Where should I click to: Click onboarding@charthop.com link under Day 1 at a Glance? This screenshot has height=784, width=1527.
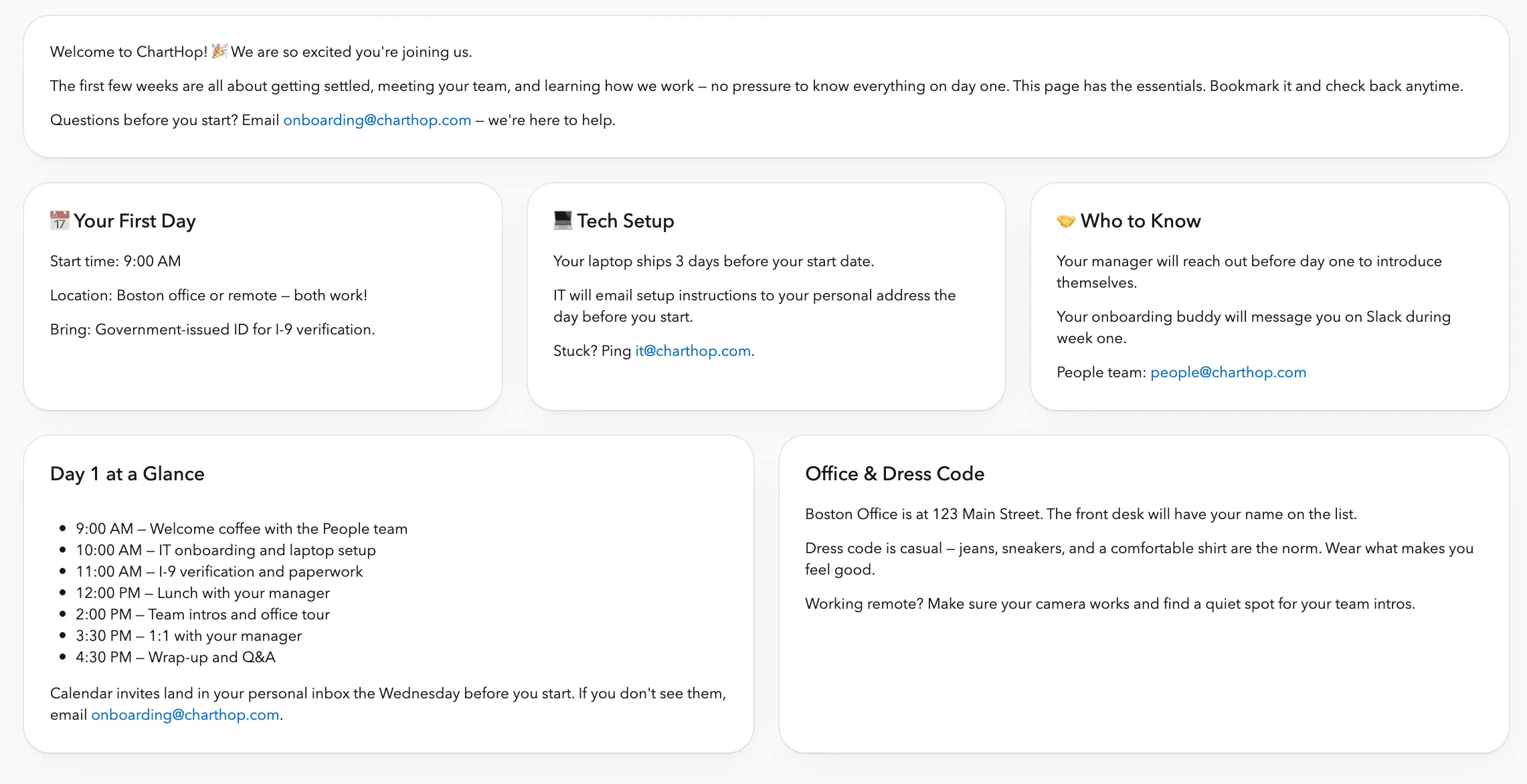click(185, 714)
